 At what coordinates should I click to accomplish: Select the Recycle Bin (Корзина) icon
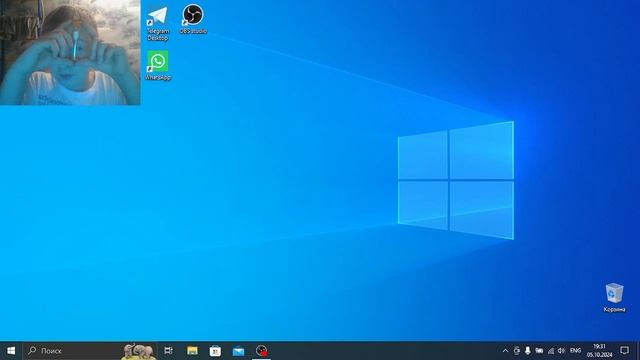pos(614,298)
